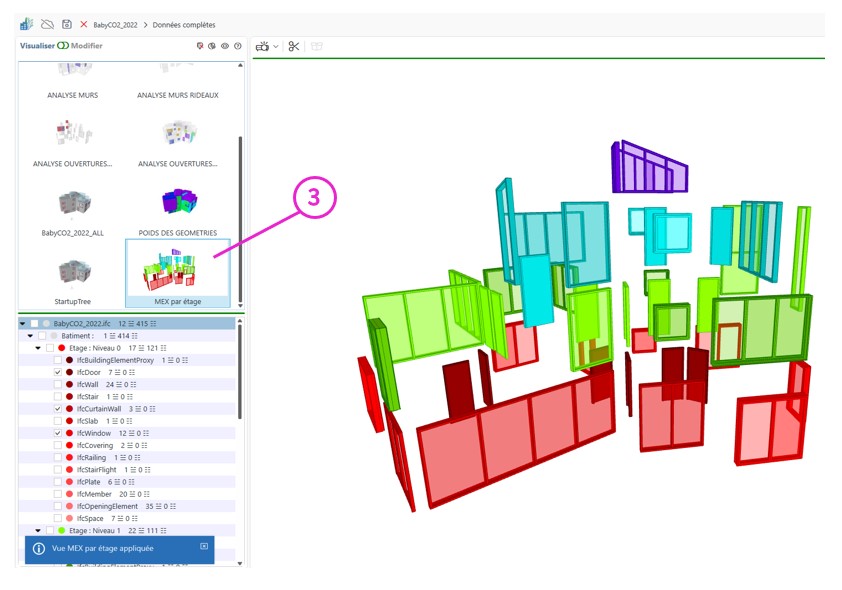Collapse the Etage : Niveau 0 node
The image size is (842, 590).
coord(38,348)
